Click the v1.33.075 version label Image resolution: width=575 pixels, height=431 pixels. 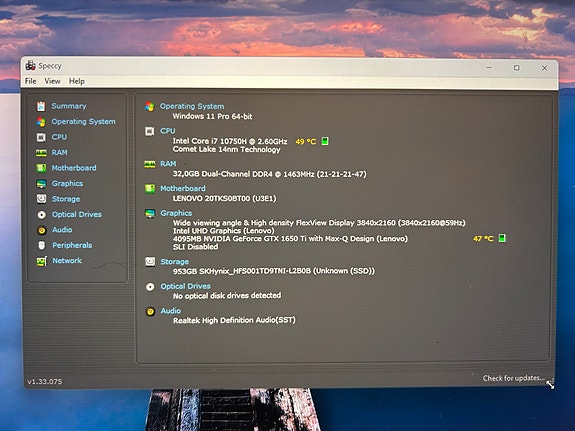click(x=45, y=381)
